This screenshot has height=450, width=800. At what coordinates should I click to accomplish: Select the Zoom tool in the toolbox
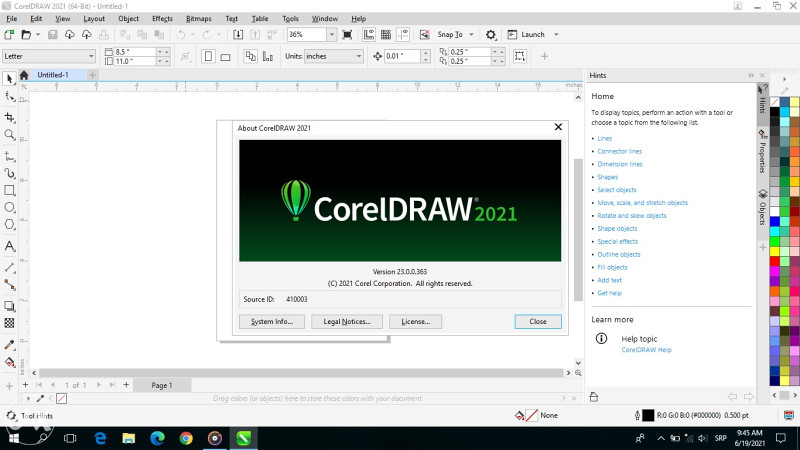pos(9,135)
